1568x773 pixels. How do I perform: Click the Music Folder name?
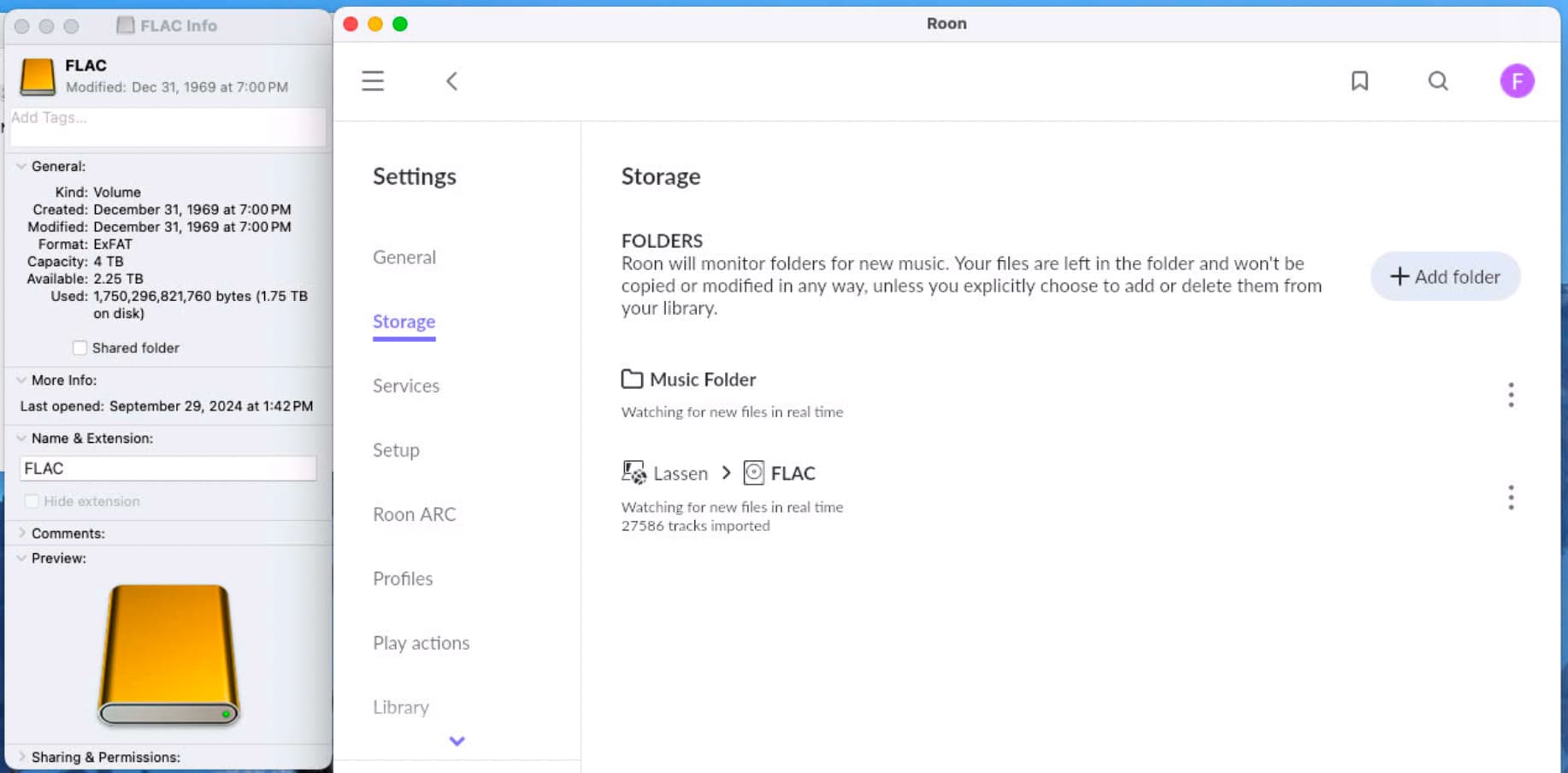tap(703, 379)
